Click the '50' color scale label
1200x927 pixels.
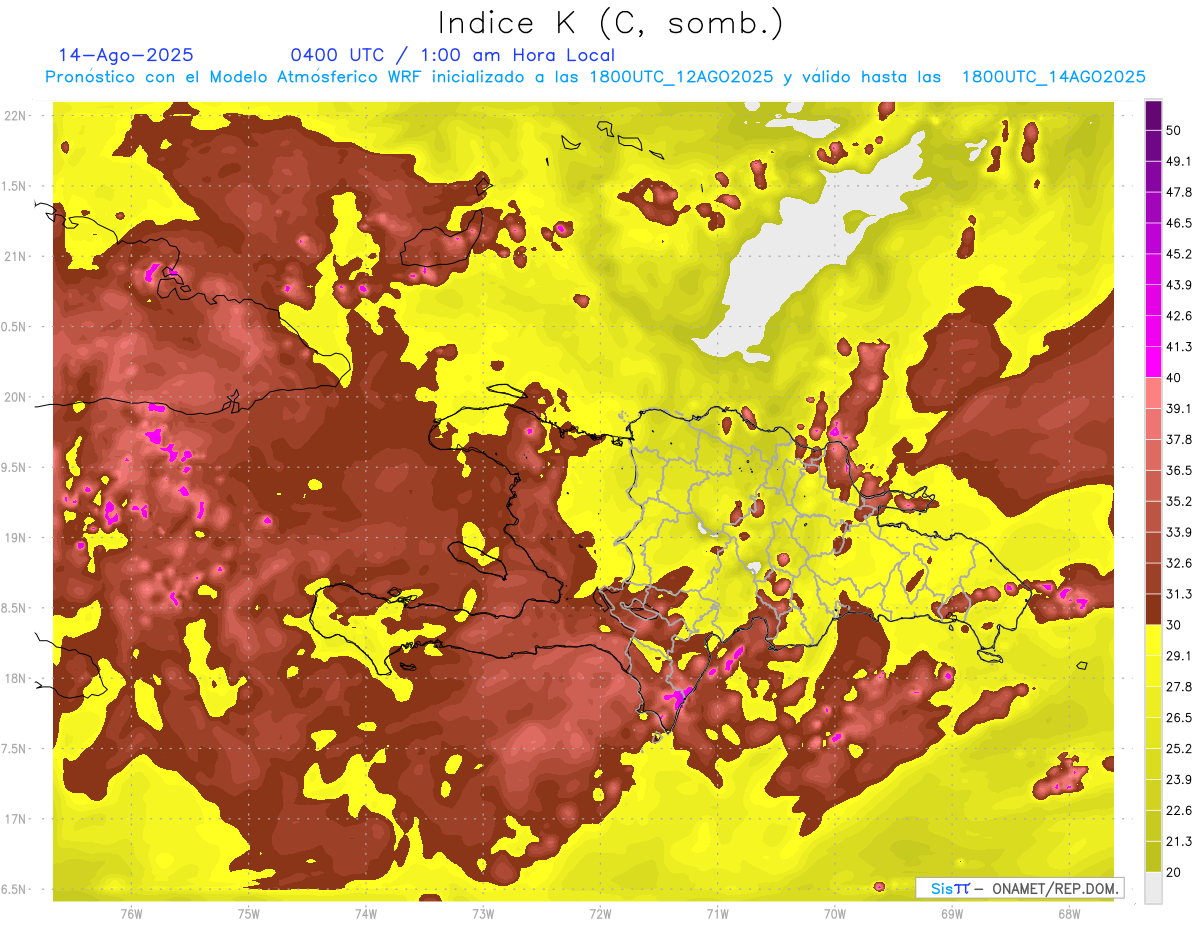click(1175, 130)
